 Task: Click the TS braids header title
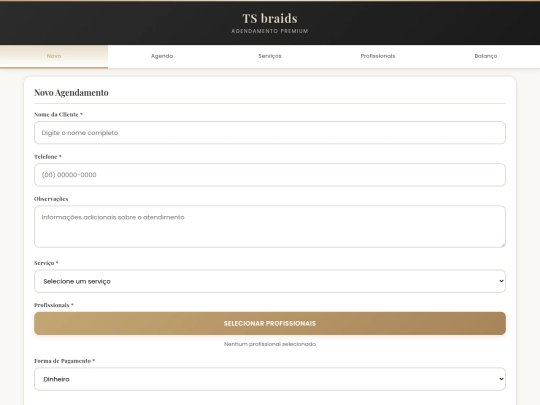click(270, 18)
